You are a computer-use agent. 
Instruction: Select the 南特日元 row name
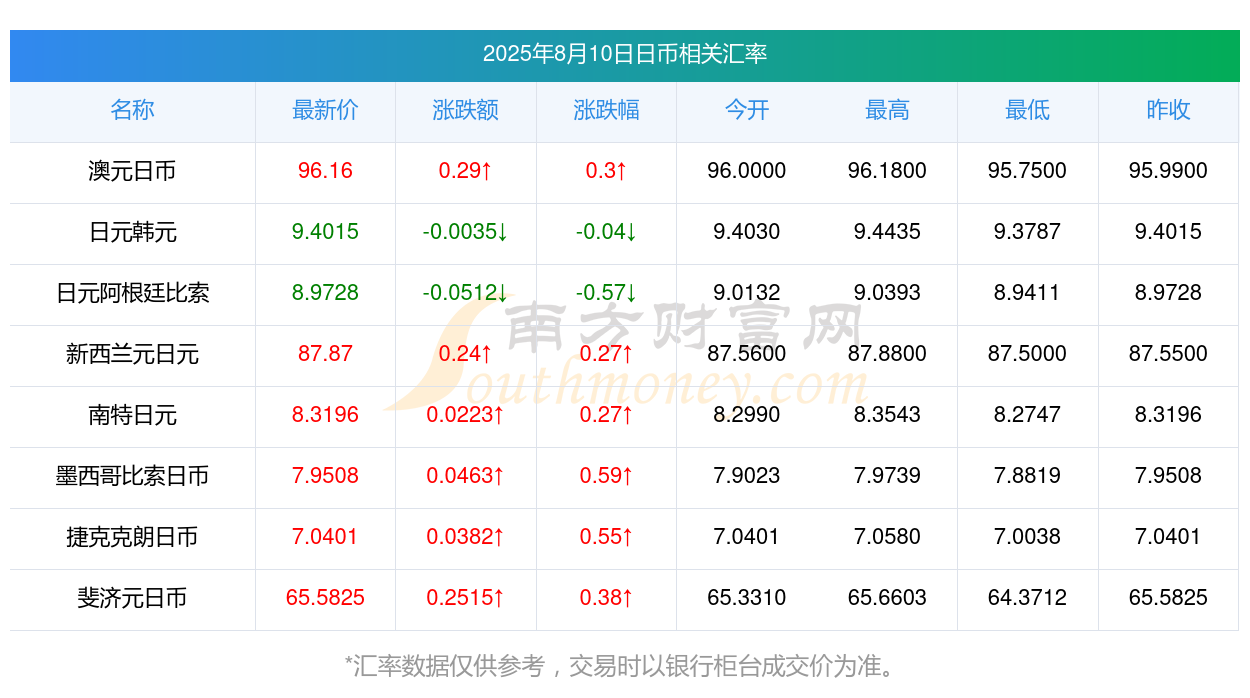[x=132, y=415]
